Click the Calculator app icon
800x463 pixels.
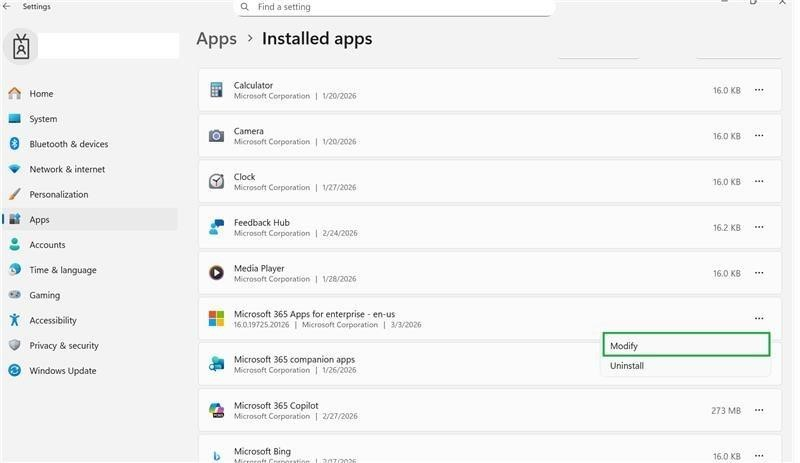(216, 90)
